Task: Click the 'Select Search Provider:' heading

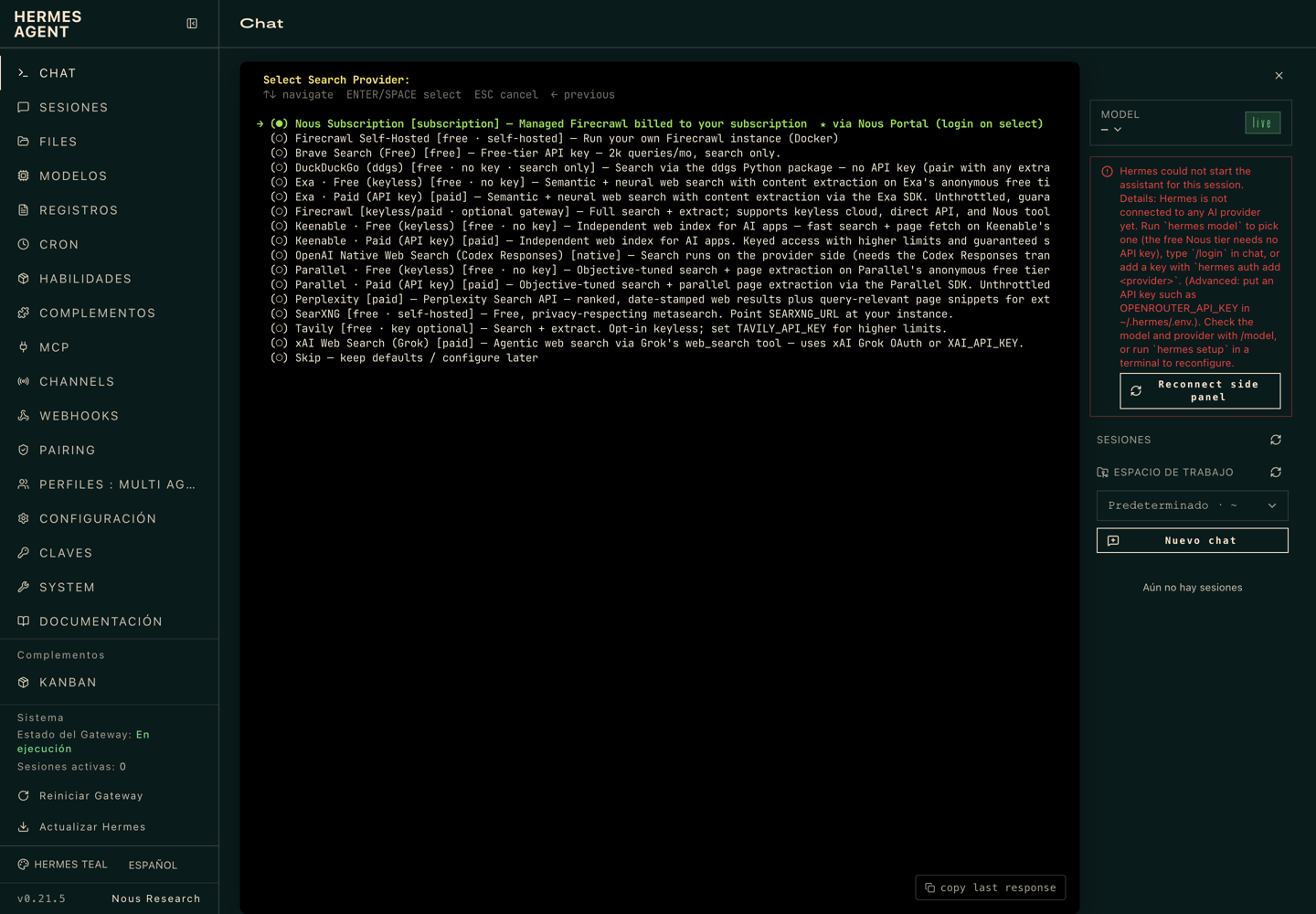Action: click(336, 80)
